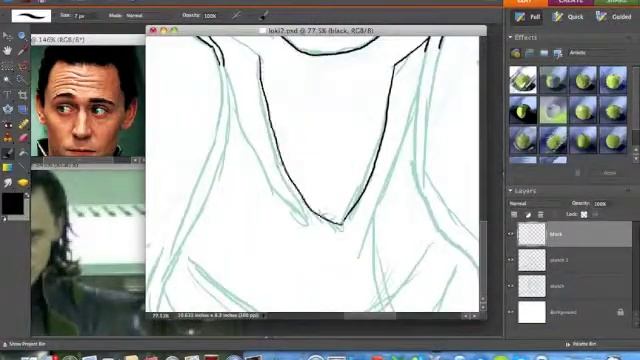Select the Spot Healing Brush tool

[23, 124]
